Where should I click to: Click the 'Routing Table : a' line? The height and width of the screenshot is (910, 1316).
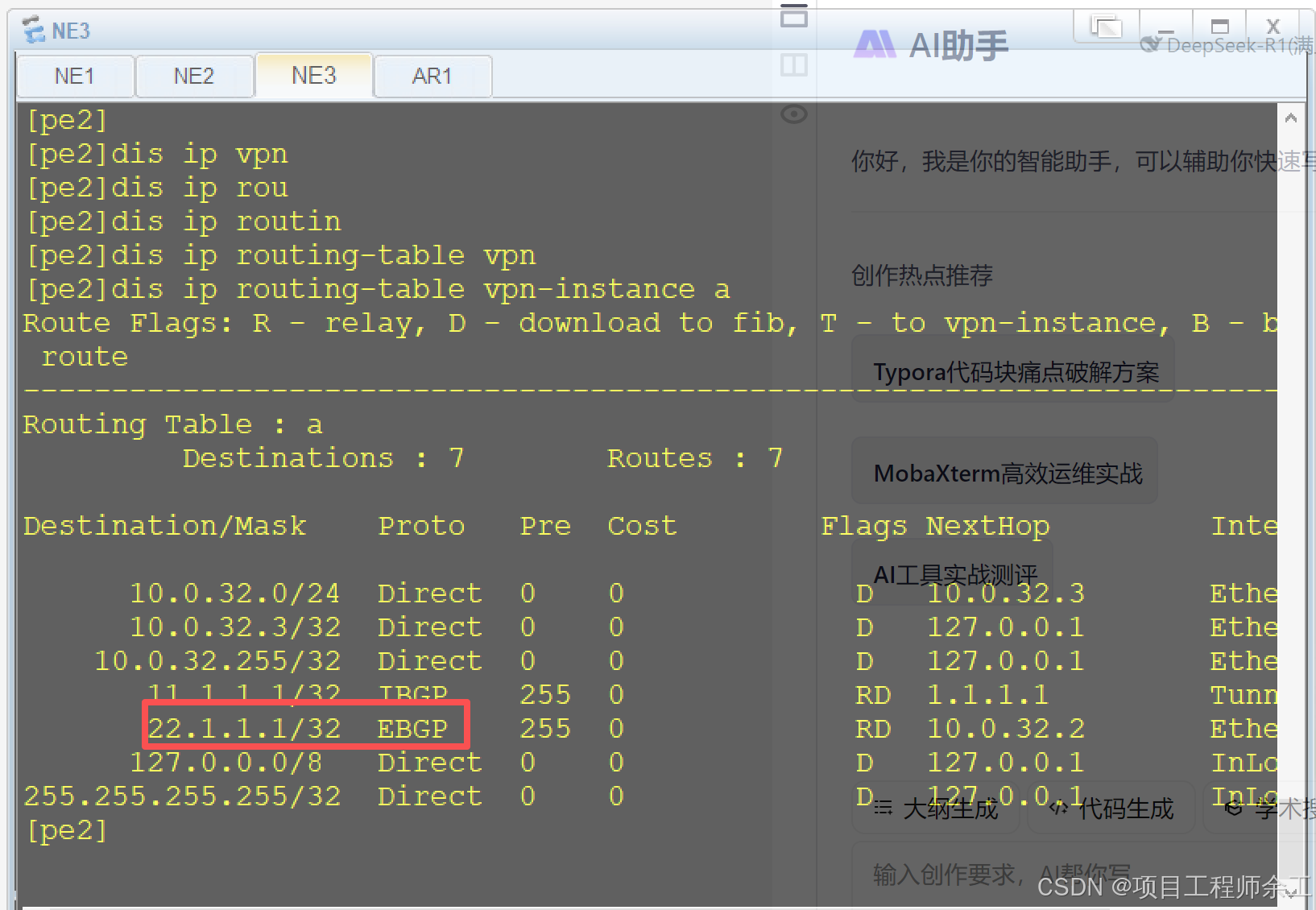(x=172, y=424)
